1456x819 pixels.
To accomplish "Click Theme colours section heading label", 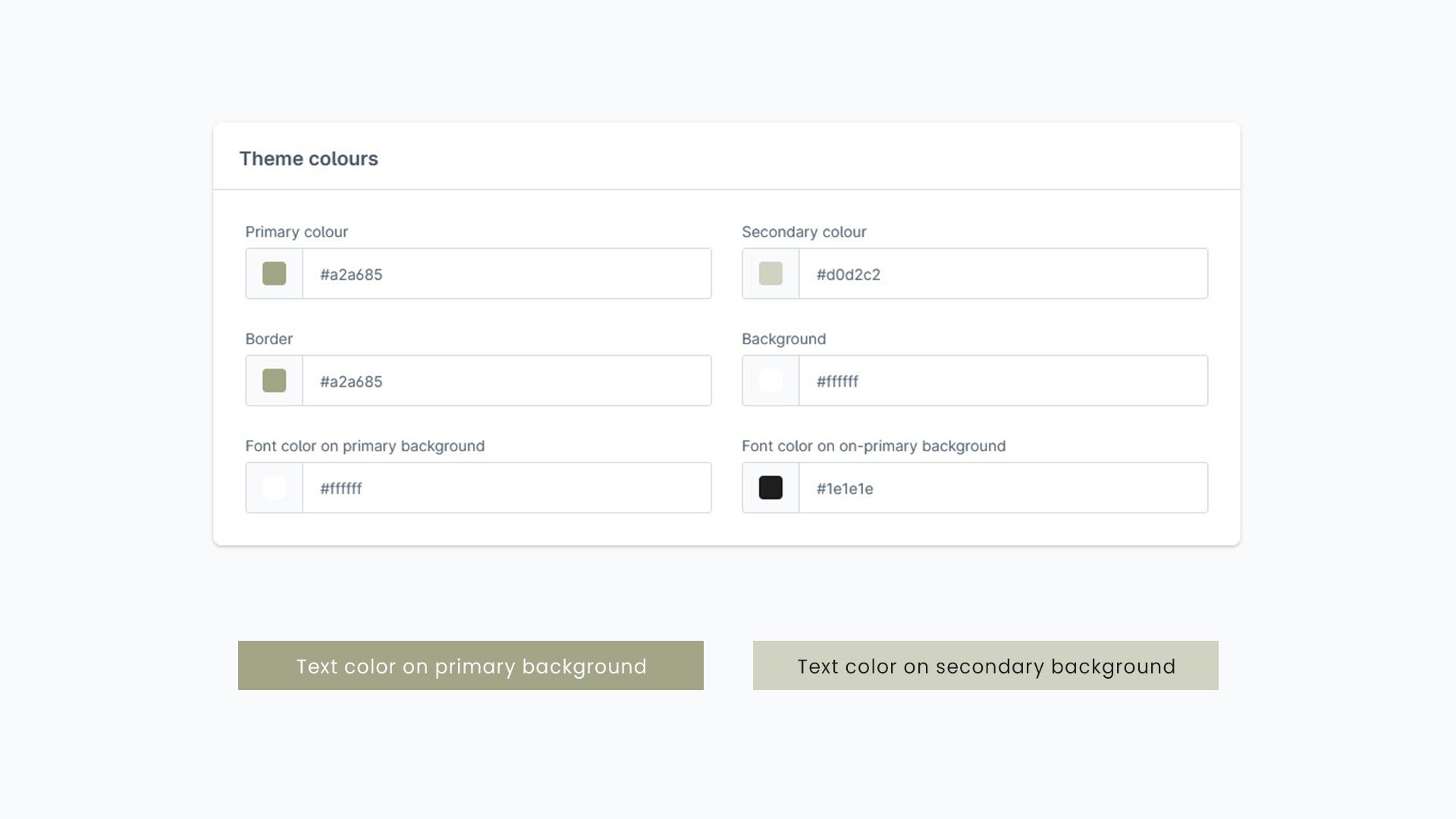I will point(309,157).
